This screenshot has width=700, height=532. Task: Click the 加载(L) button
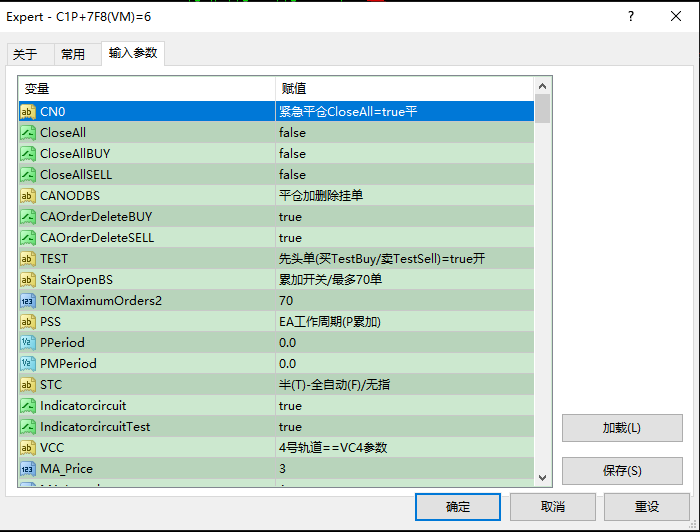[x=622, y=428]
